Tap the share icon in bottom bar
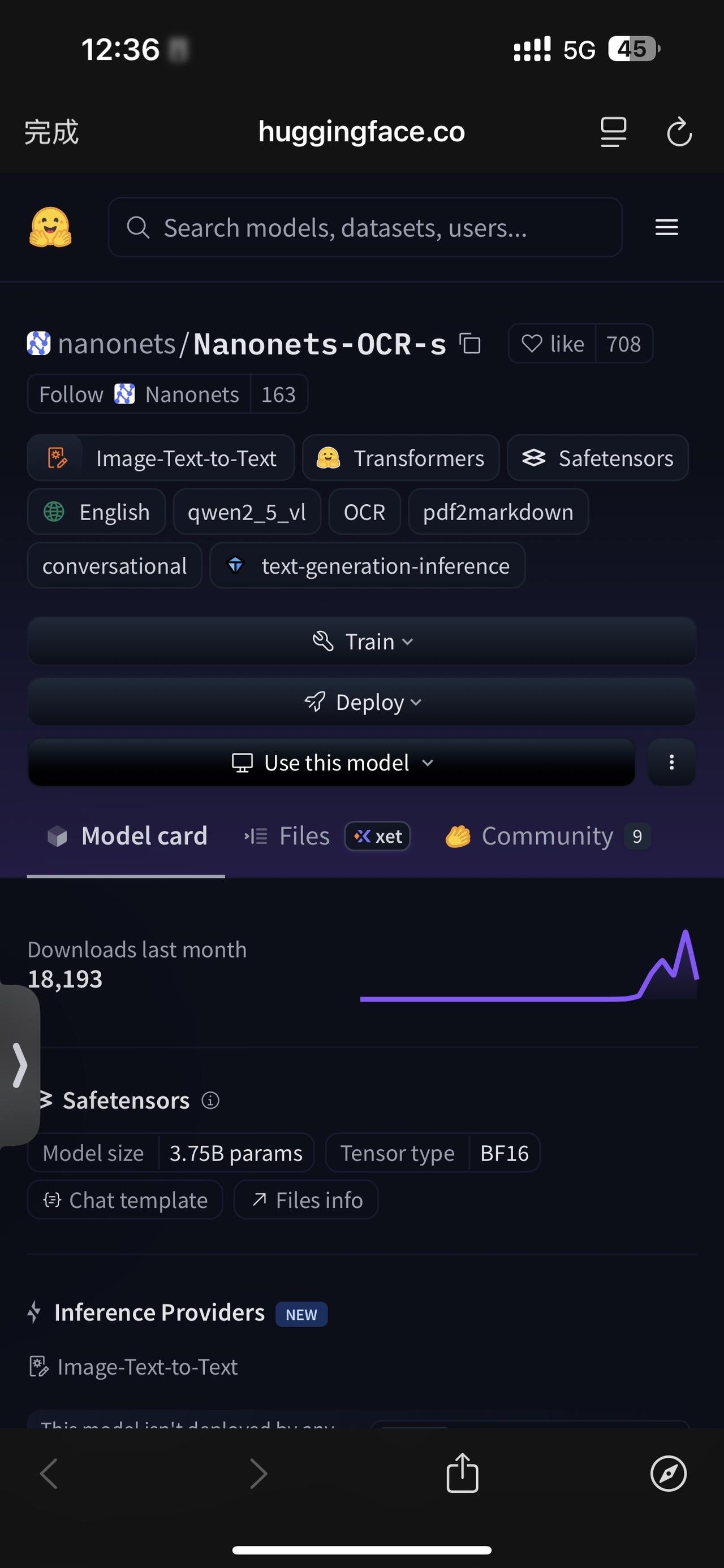Screen dimensions: 724x1568 (x=462, y=1473)
